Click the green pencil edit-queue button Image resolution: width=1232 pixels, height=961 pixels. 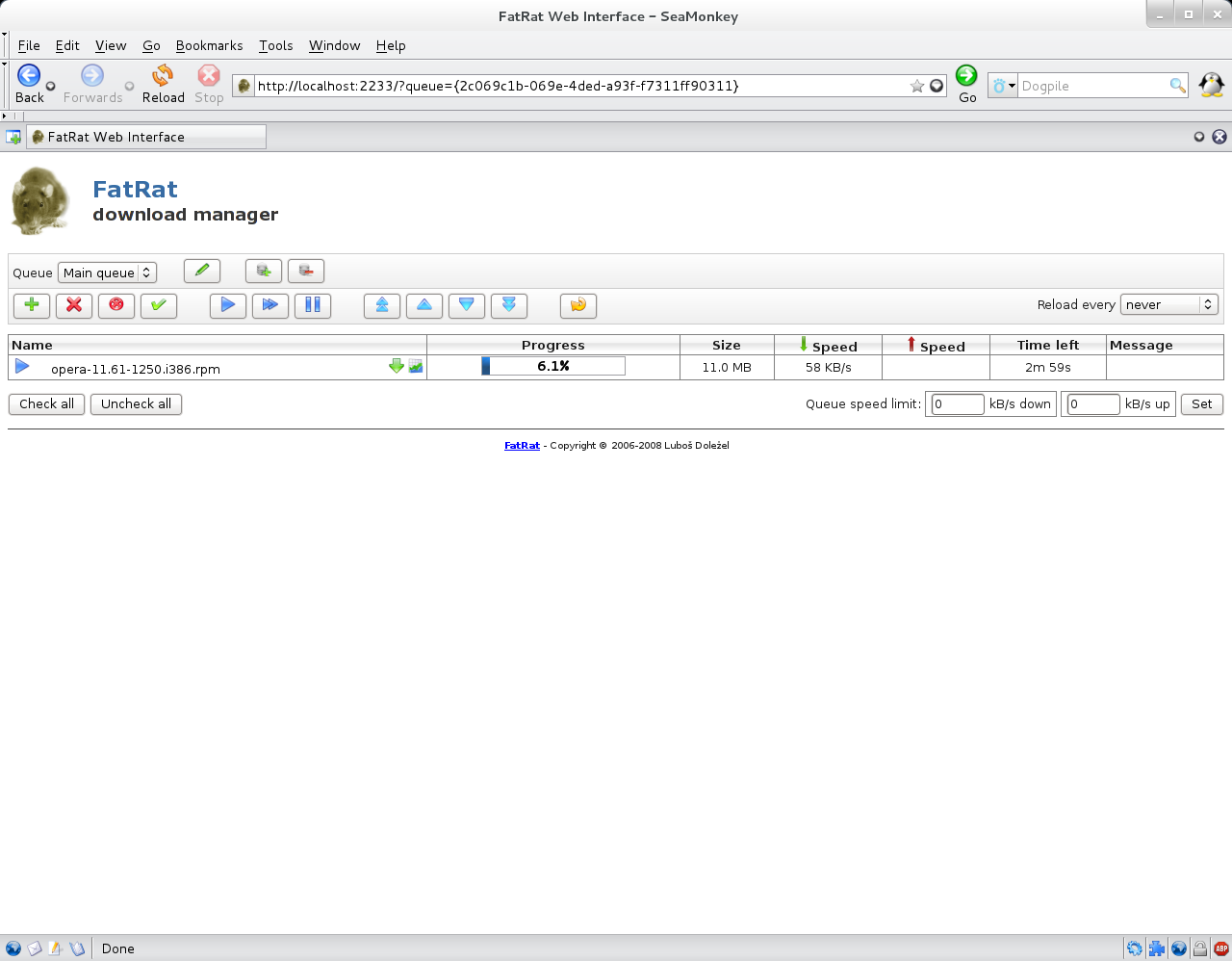click(202, 271)
